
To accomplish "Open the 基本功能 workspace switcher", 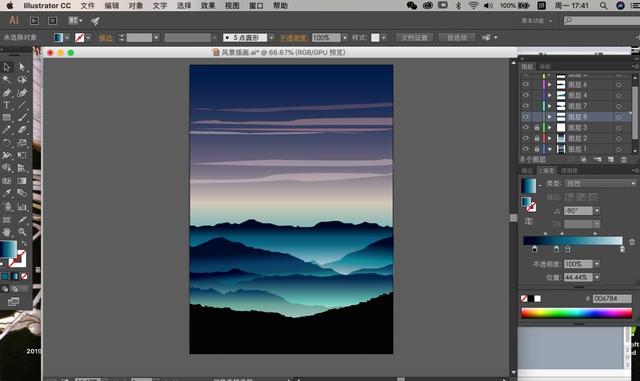I will pos(536,21).
